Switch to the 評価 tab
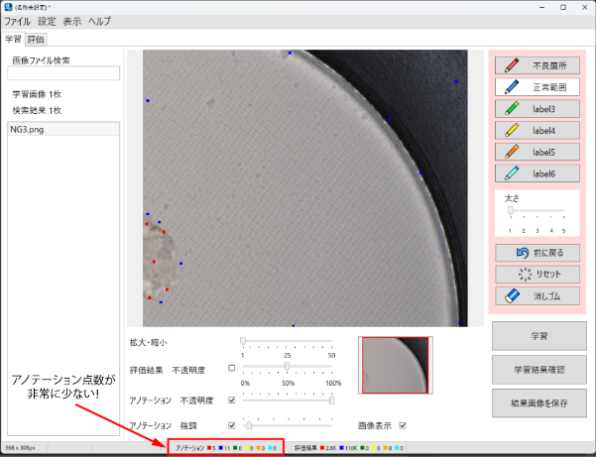Image resolution: width=596 pixels, height=457 pixels. 36,39
